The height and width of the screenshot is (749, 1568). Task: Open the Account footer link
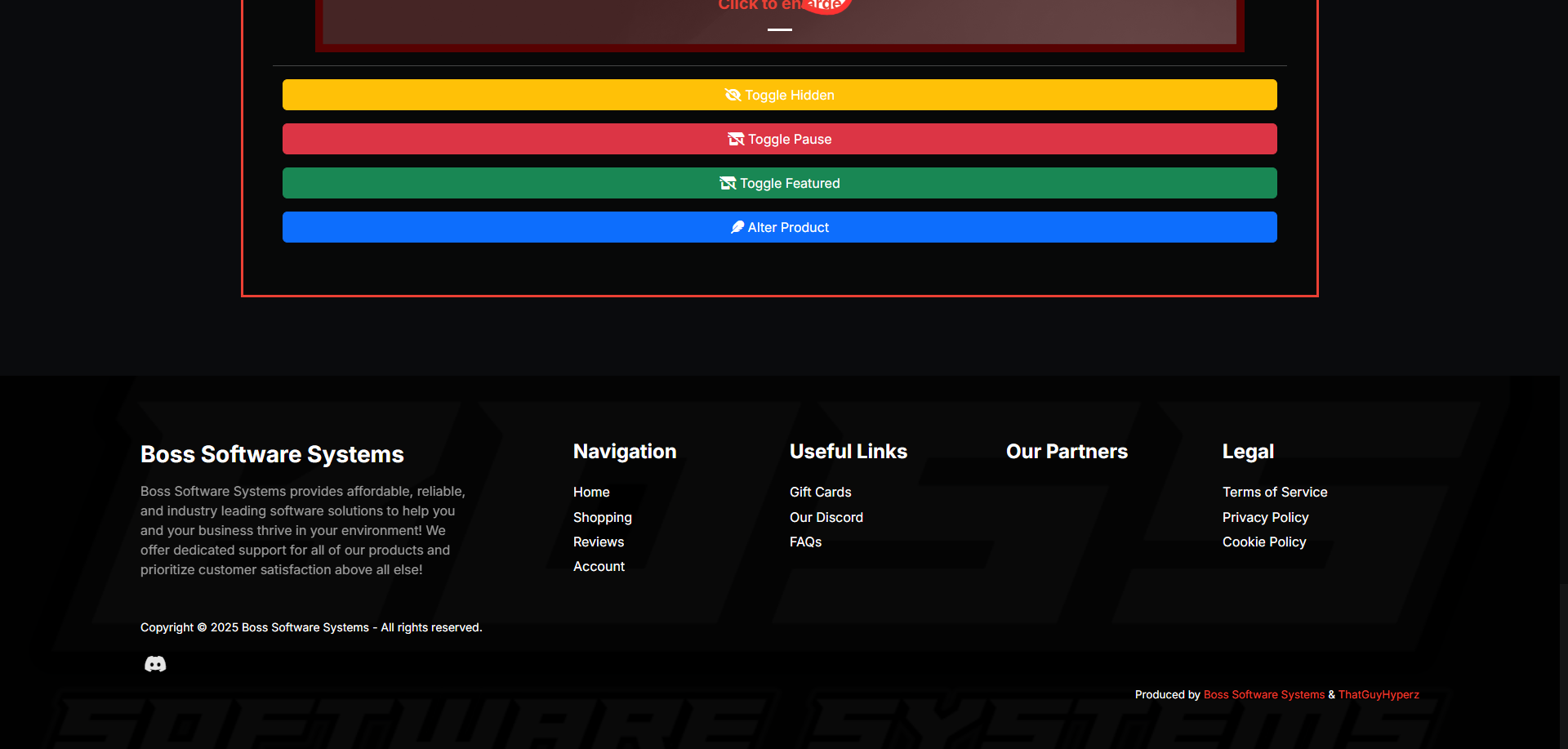coord(599,566)
